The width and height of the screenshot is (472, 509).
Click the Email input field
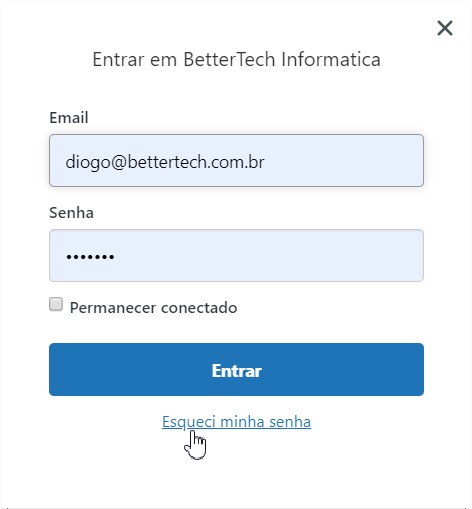(x=236, y=161)
